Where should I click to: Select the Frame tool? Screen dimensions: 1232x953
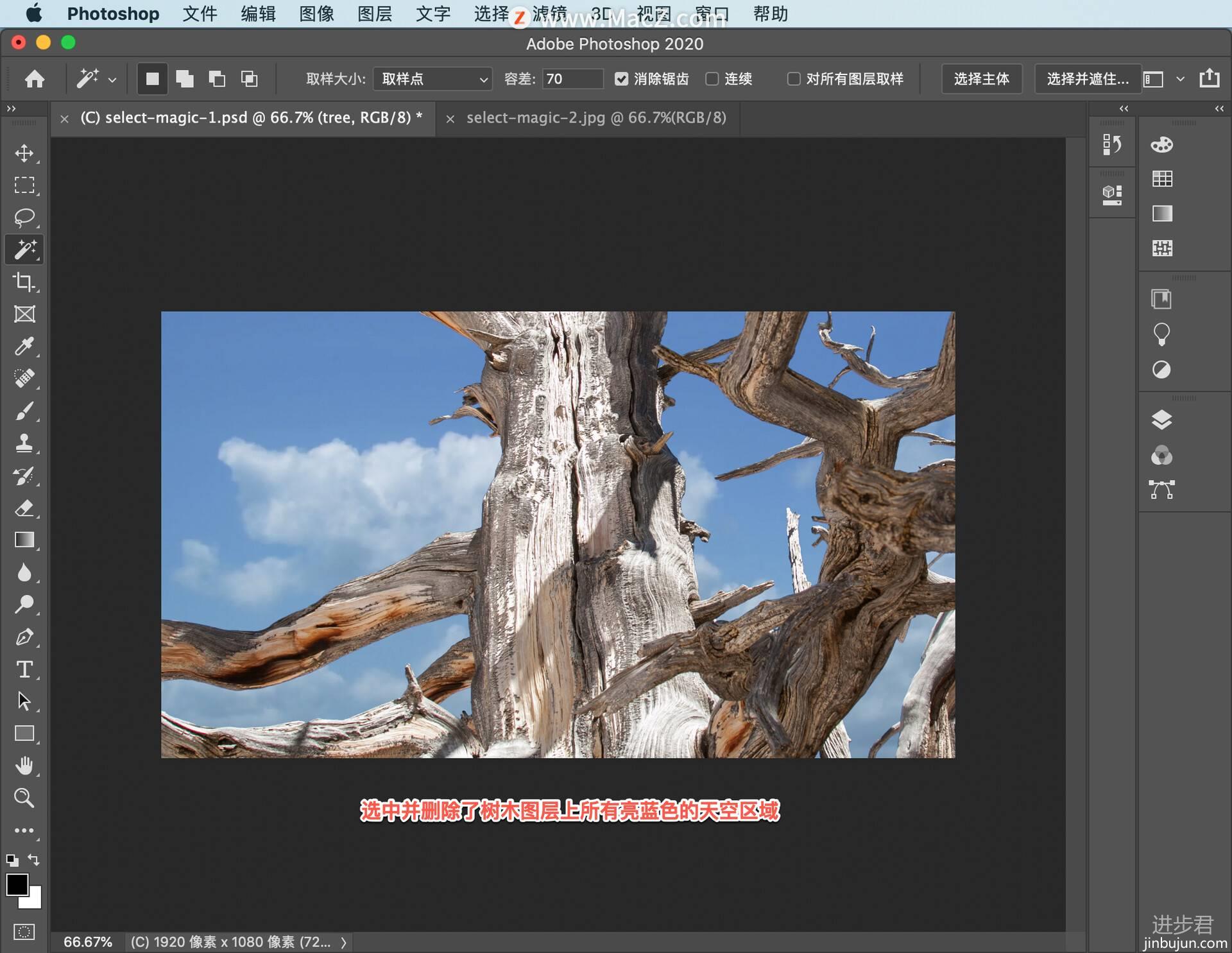pos(24,314)
